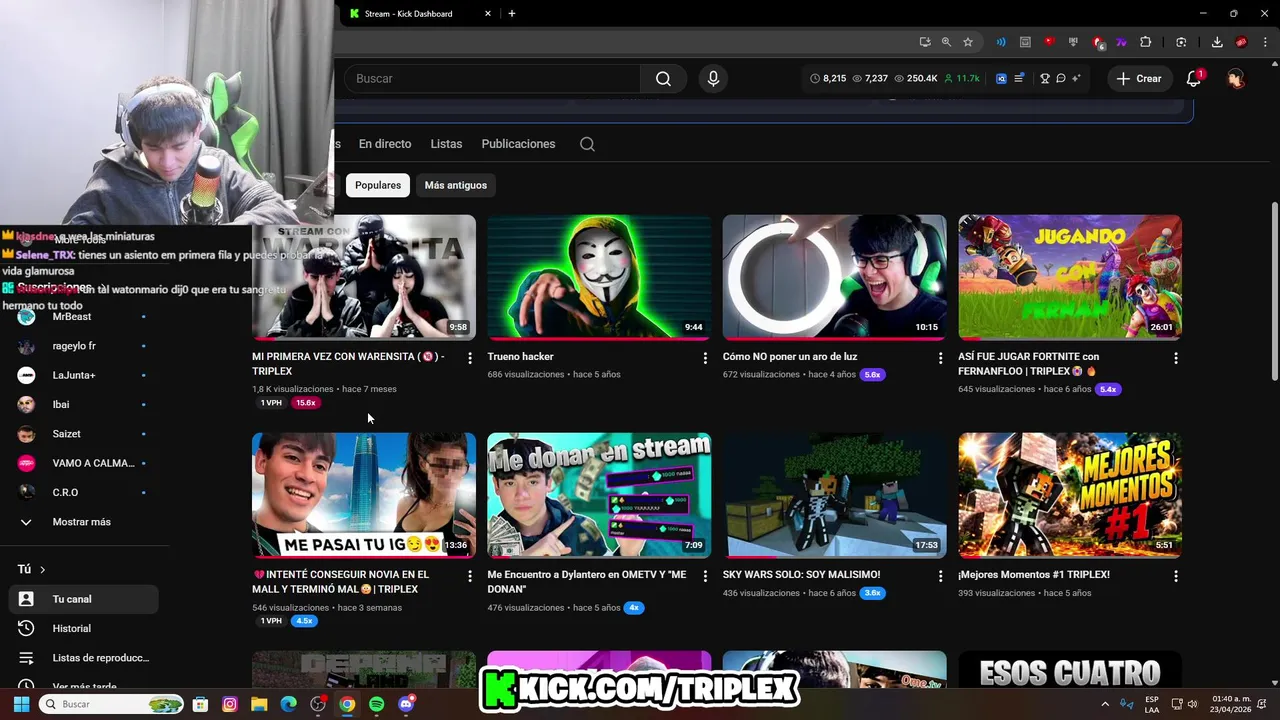Click the Crear button
The width and height of the screenshot is (1280, 720).
tap(1139, 79)
